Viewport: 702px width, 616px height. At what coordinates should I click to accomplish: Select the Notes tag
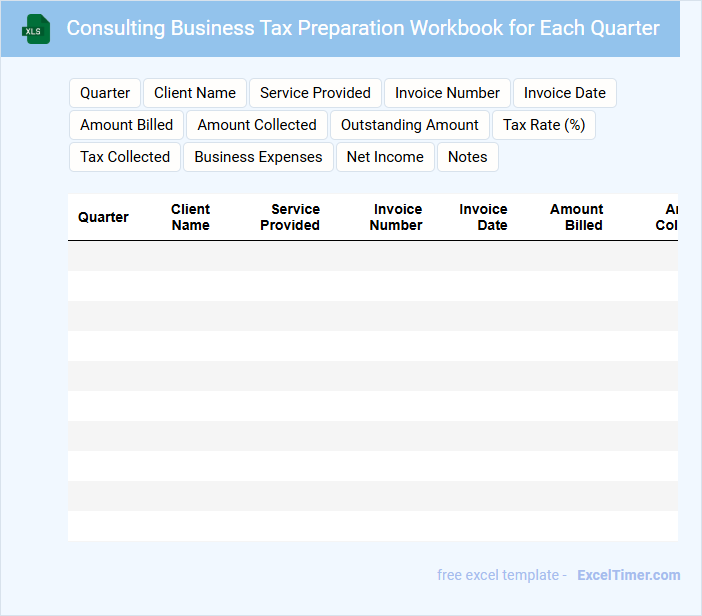467,157
